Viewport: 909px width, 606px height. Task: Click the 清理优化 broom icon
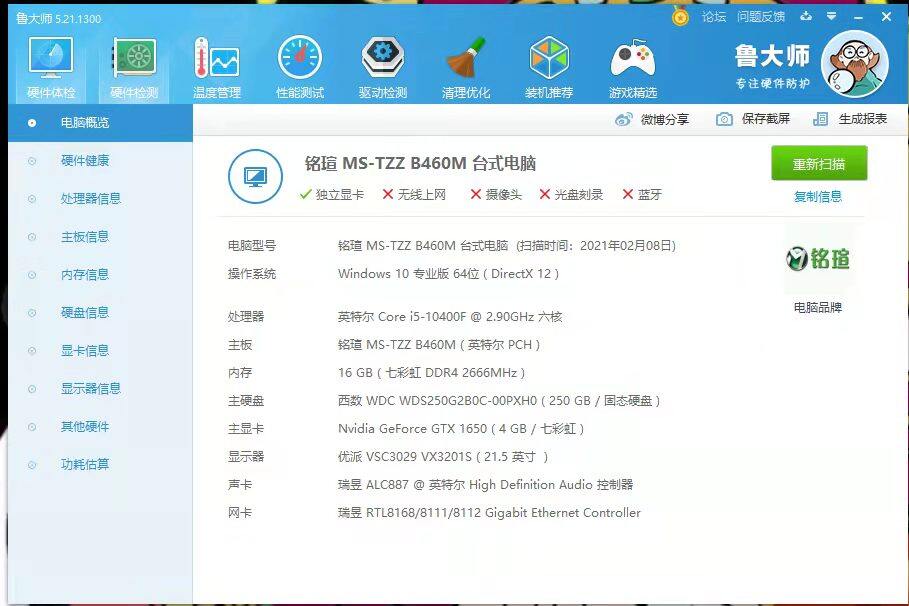(x=466, y=67)
